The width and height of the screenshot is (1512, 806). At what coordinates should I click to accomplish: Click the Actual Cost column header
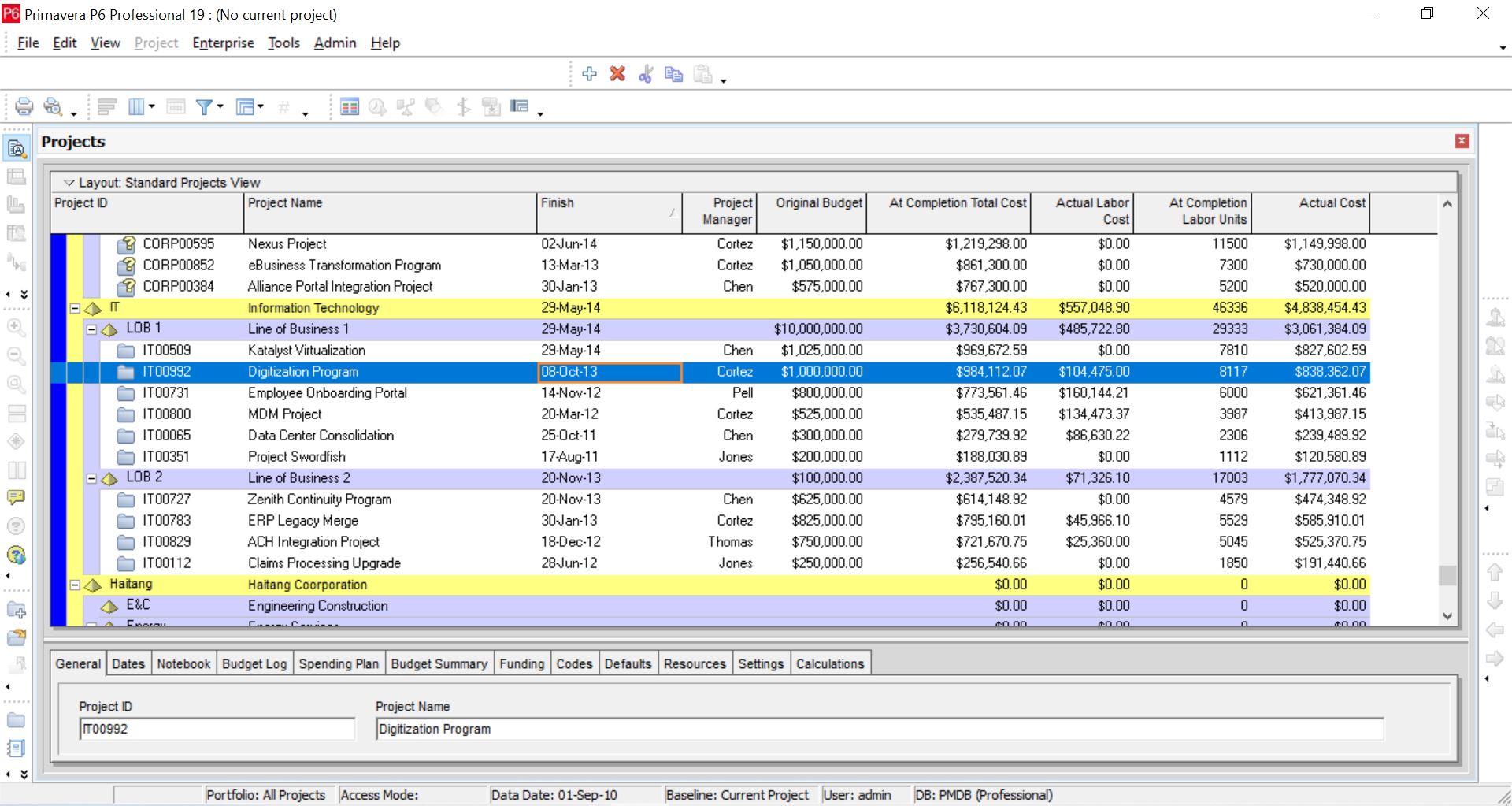tap(1310, 213)
